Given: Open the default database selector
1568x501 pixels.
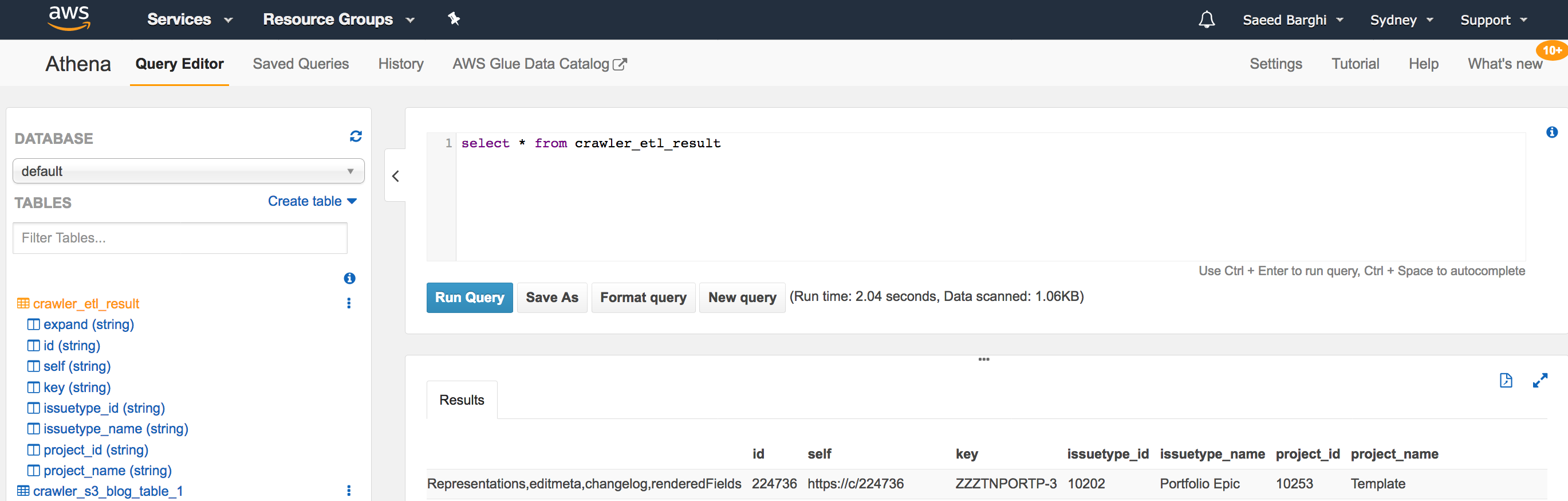Looking at the screenshot, I should click(x=188, y=171).
